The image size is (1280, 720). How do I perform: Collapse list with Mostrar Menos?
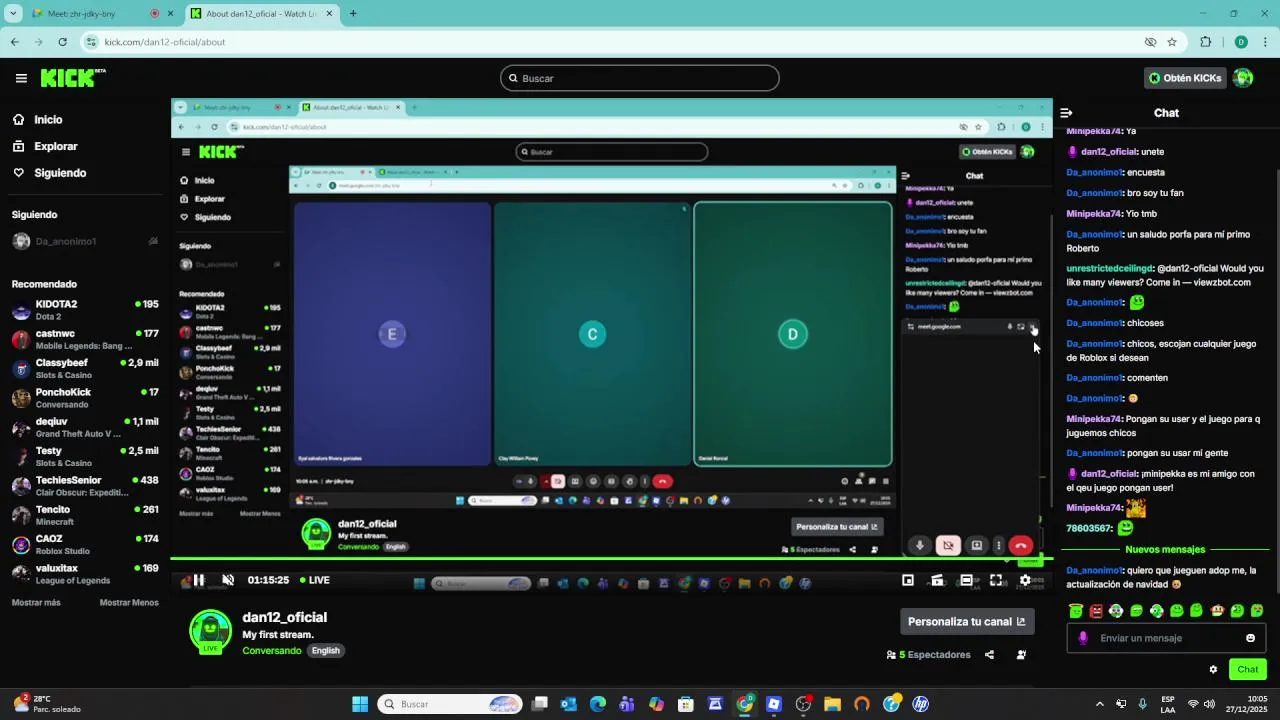point(129,603)
